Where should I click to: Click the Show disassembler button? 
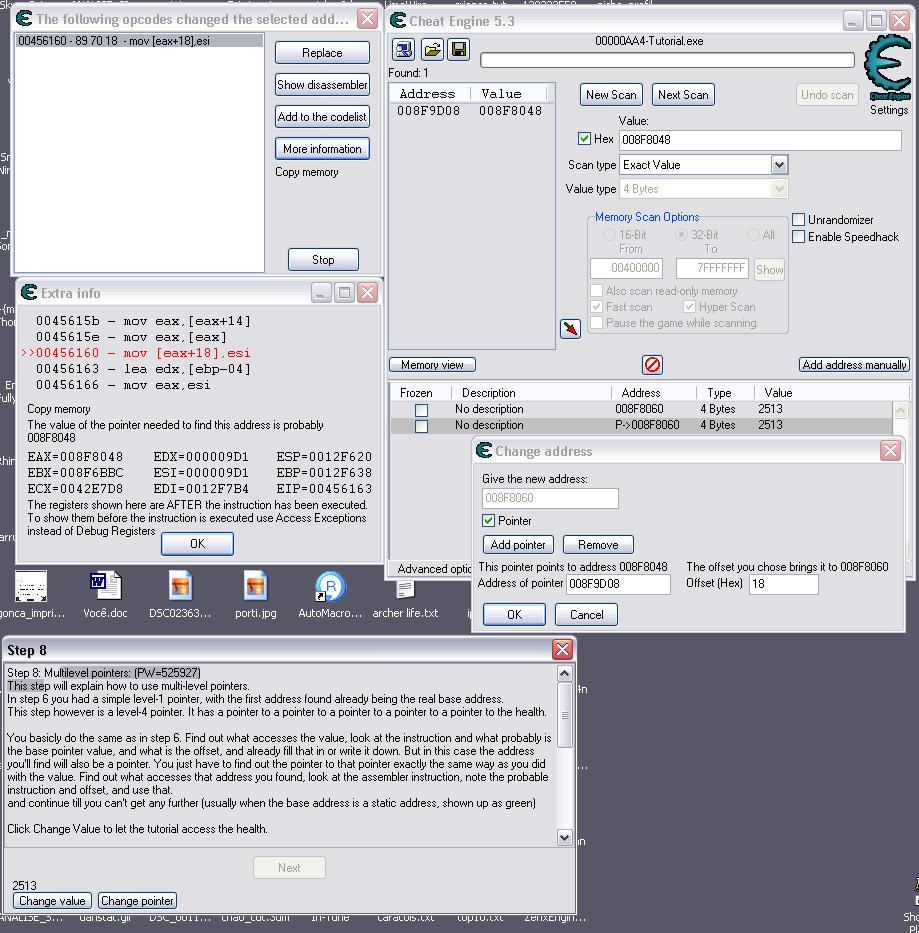coord(322,84)
